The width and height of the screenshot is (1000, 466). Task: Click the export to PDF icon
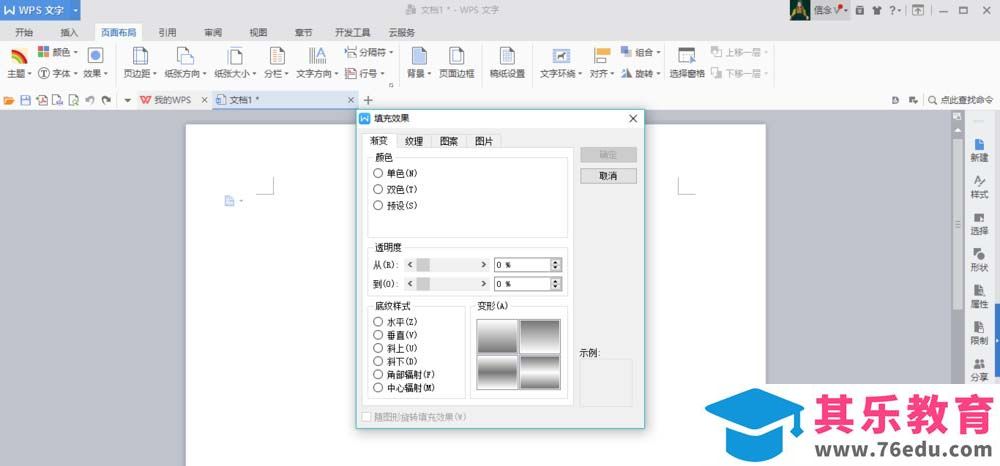[x=42, y=100]
